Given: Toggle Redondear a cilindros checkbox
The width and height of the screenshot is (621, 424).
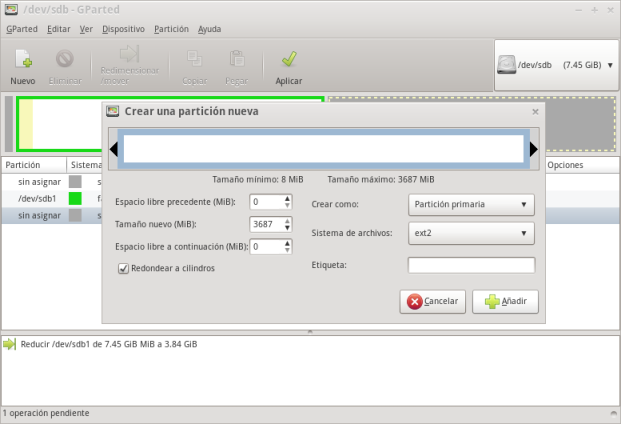Looking at the screenshot, I should [124, 268].
